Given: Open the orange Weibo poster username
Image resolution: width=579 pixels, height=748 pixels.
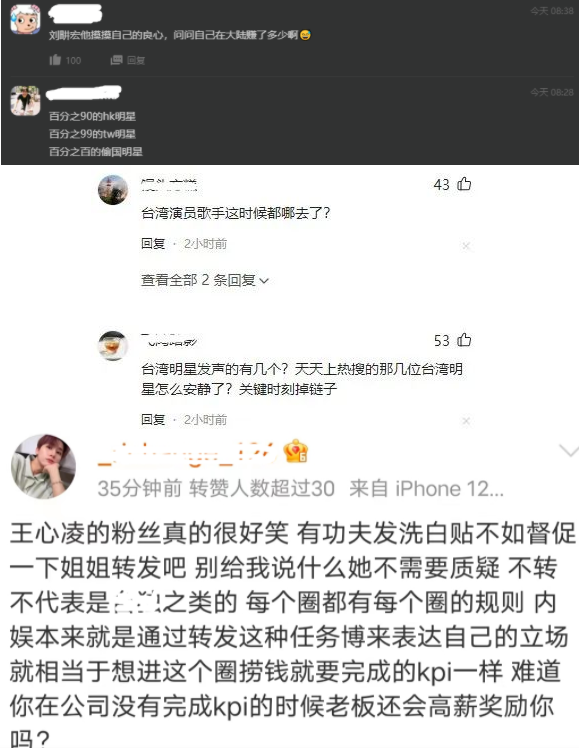Looking at the screenshot, I should click(187, 453).
